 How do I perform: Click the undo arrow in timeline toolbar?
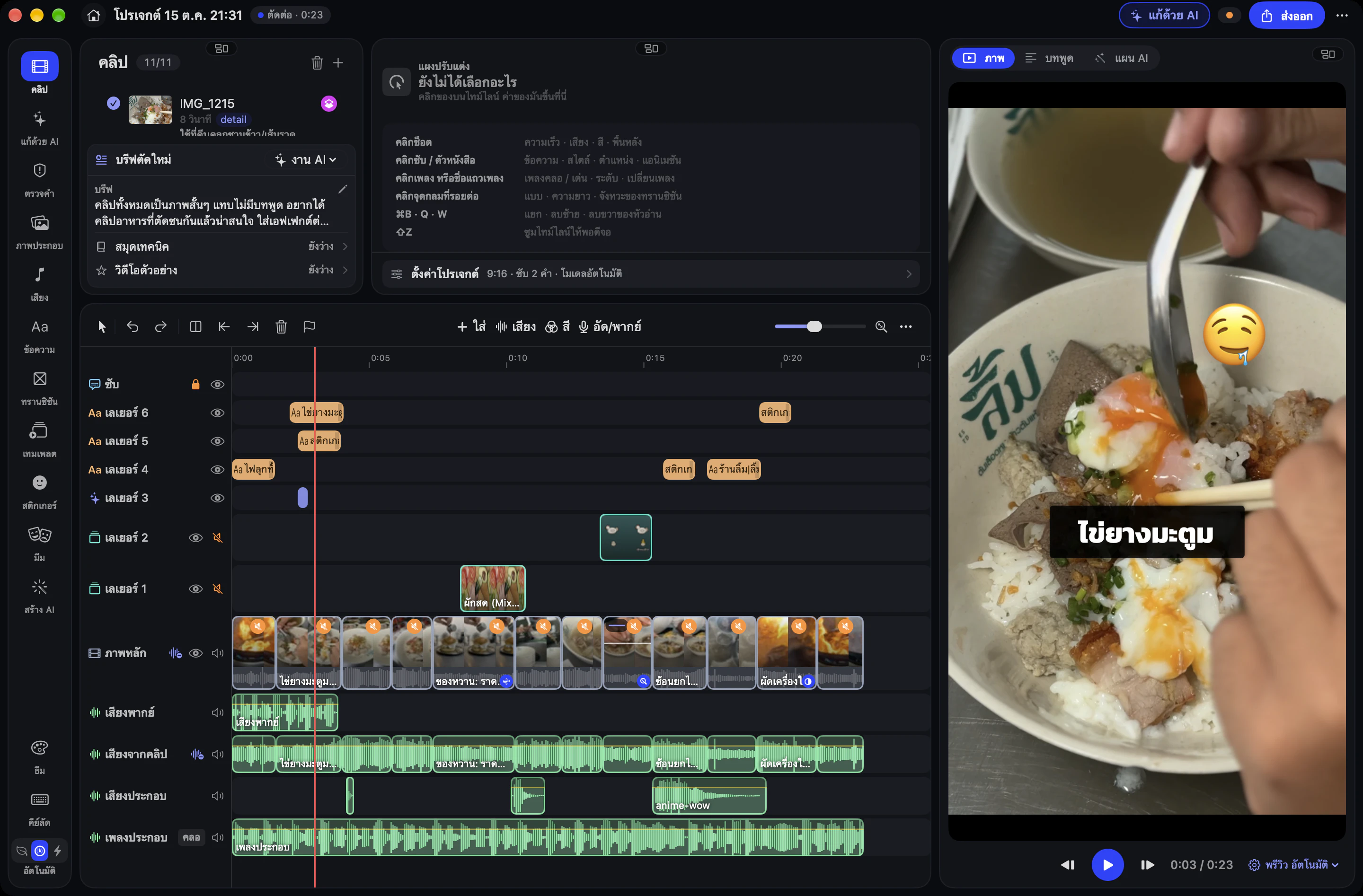pyautogui.click(x=133, y=326)
